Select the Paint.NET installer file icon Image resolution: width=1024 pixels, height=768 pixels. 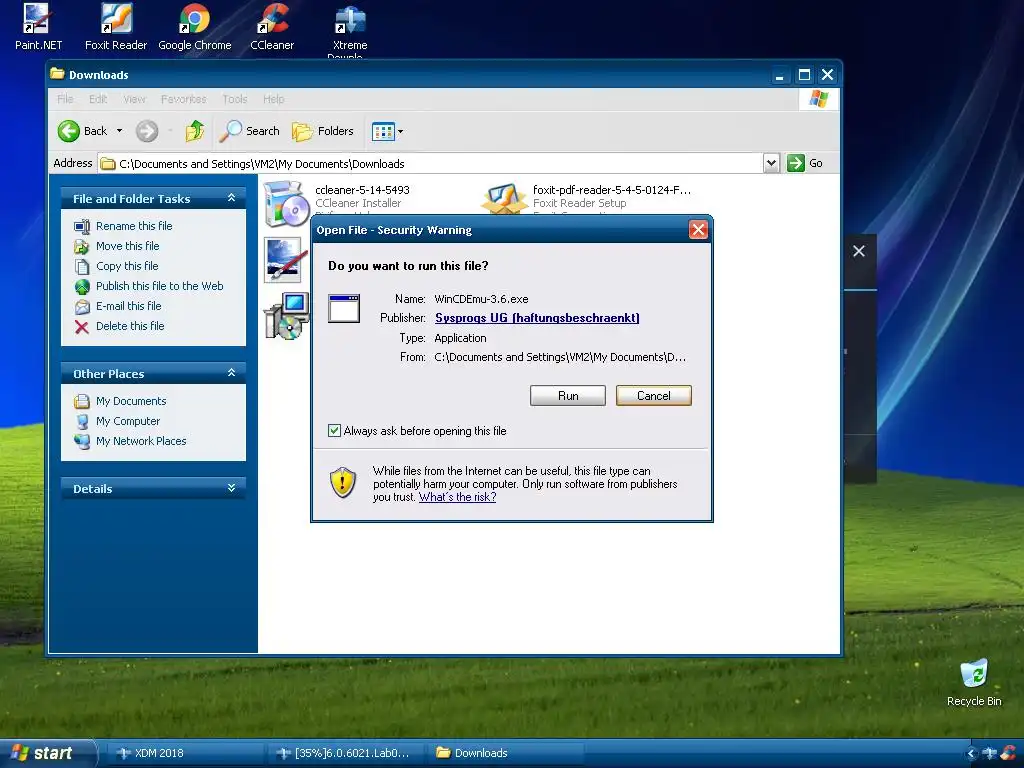point(286,259)
